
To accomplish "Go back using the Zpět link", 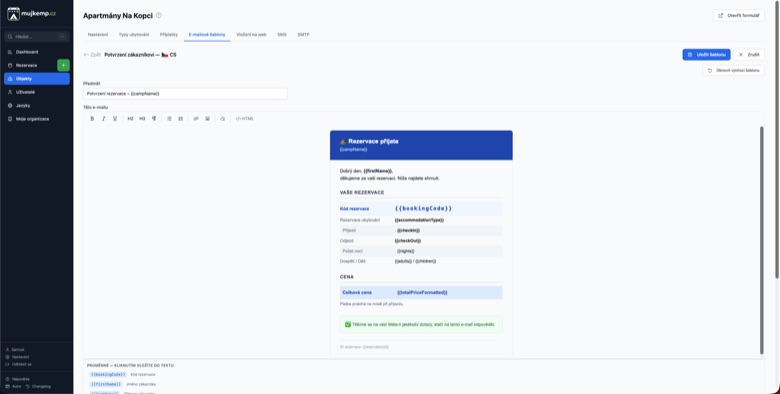I will tap(92, 55).
